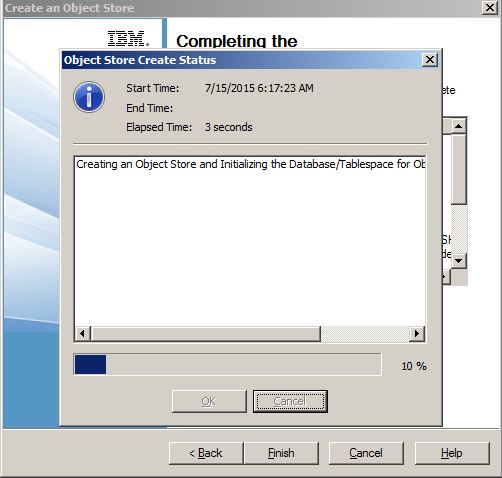The height and width of the screenshot is (478, 502).
Task: Click the 'Elapsed Time:' label
Action: tap(159, 127)
